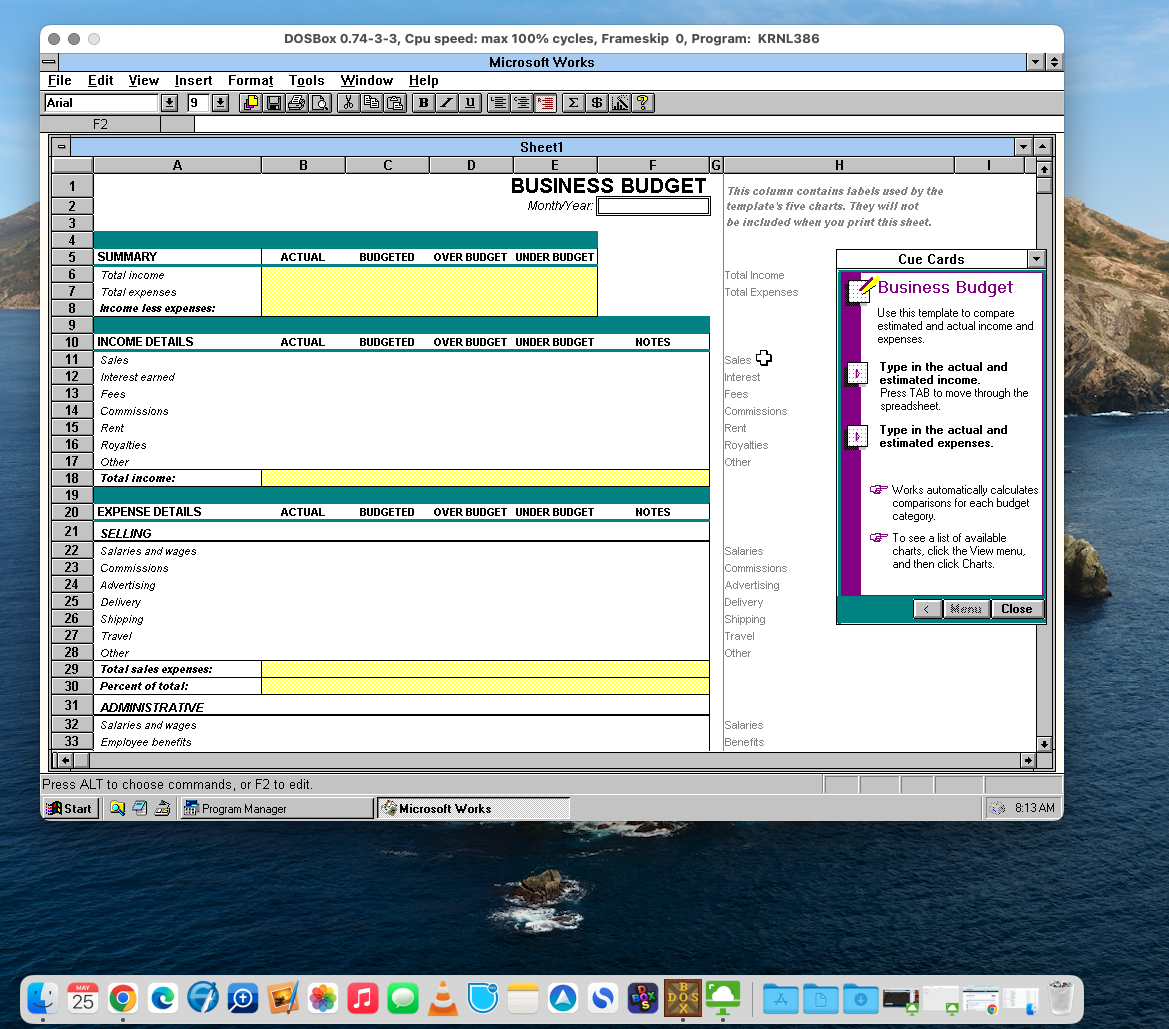This screenshot has width=1169, height=1029.
Task: Click the Month/Year input cell
Action: point(653,206)
